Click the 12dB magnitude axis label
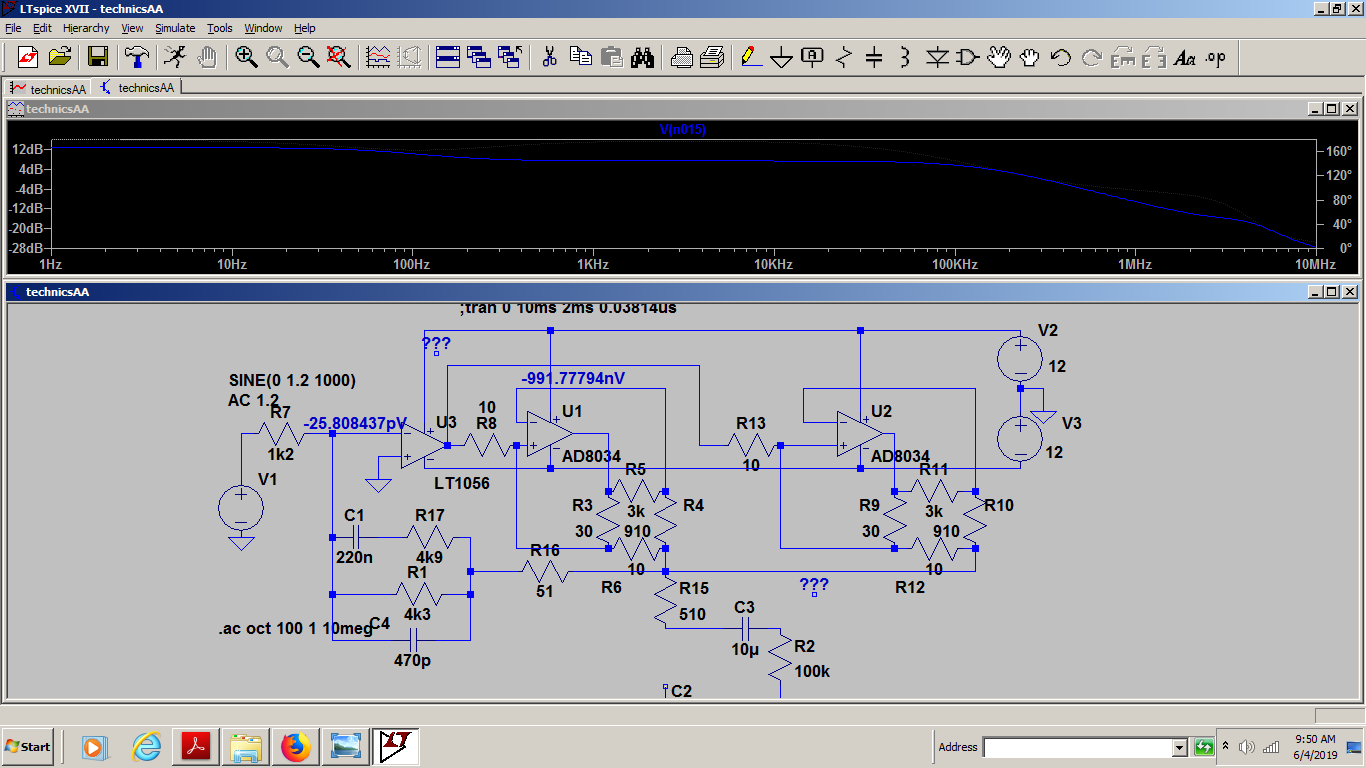 [x=27, y=149]
